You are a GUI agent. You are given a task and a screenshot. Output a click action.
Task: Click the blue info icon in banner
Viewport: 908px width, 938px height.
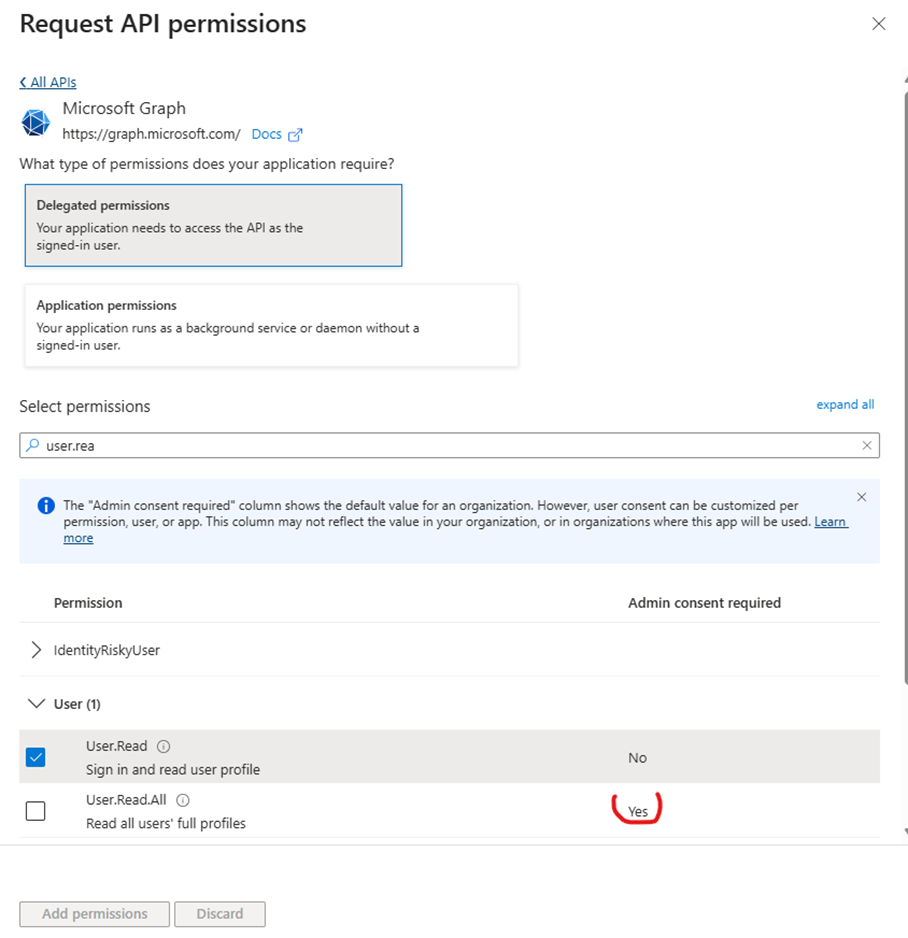[x=45, y=506]
